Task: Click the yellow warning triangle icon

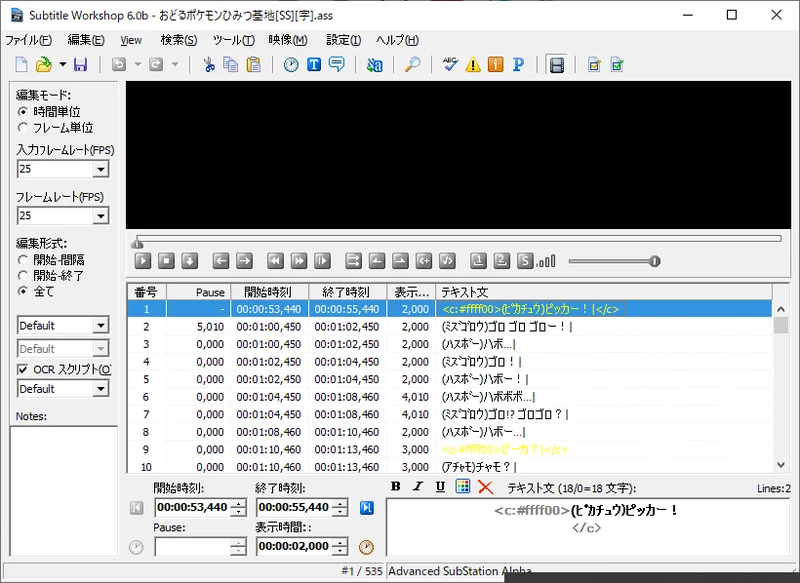Action: click(x=473, y=65)
